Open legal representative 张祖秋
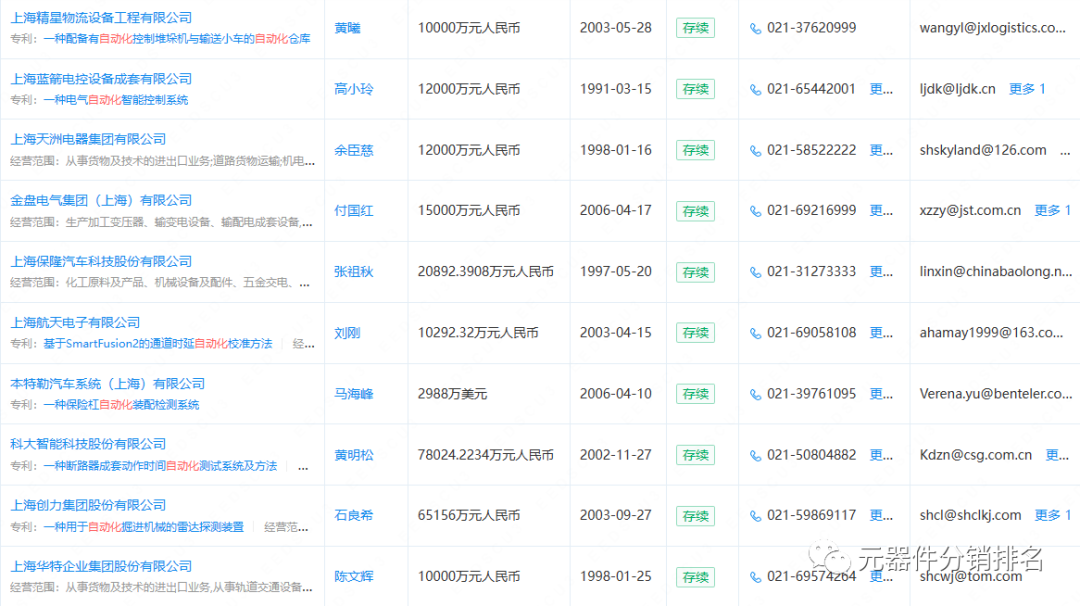 [x=354, y=272]
